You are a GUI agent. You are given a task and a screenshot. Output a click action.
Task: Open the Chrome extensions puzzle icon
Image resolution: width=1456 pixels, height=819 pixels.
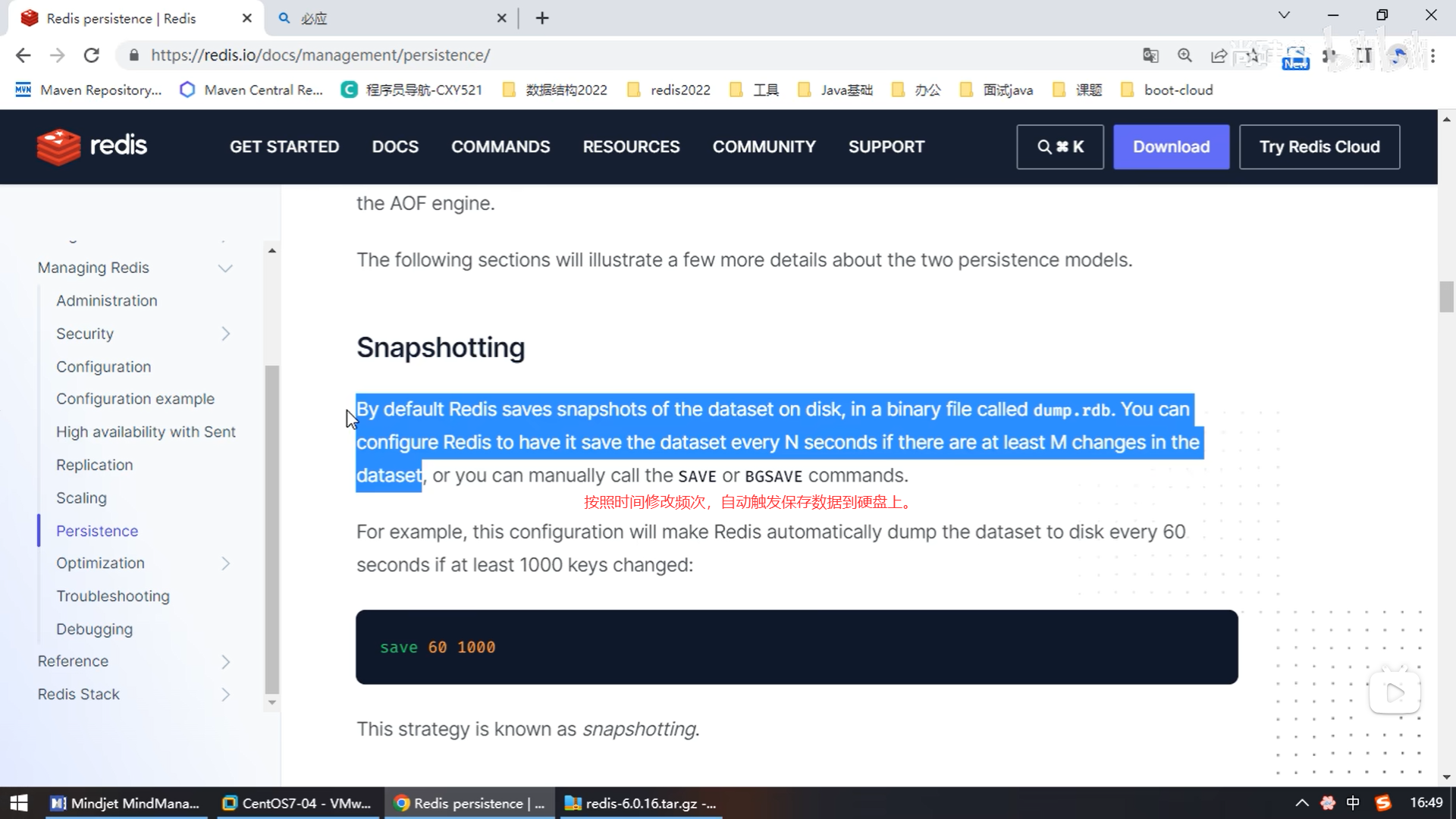(x=1329, y=55)
